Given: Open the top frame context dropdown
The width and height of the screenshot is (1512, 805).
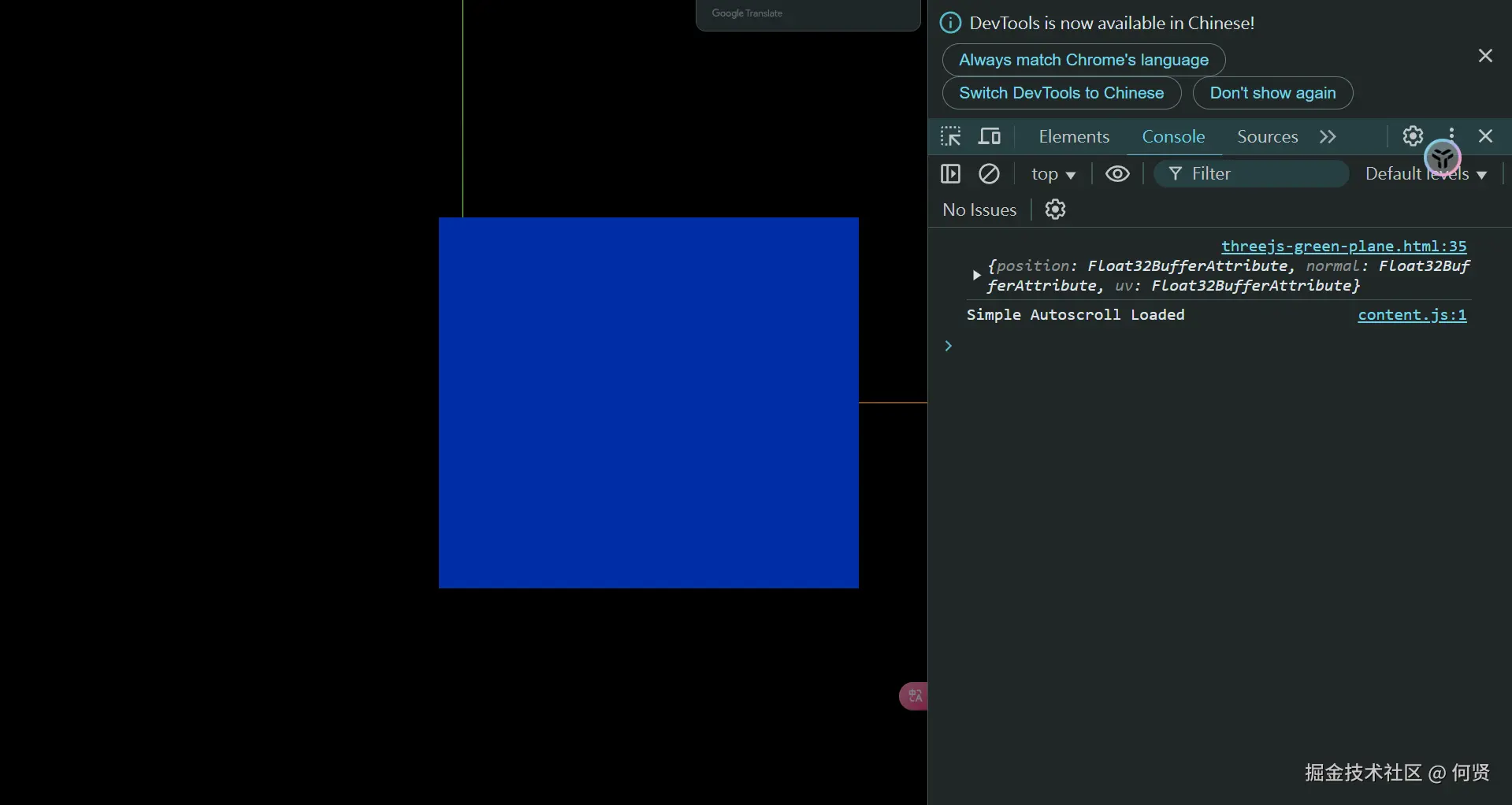Looking at the screenshot, I should [1053, 173].
